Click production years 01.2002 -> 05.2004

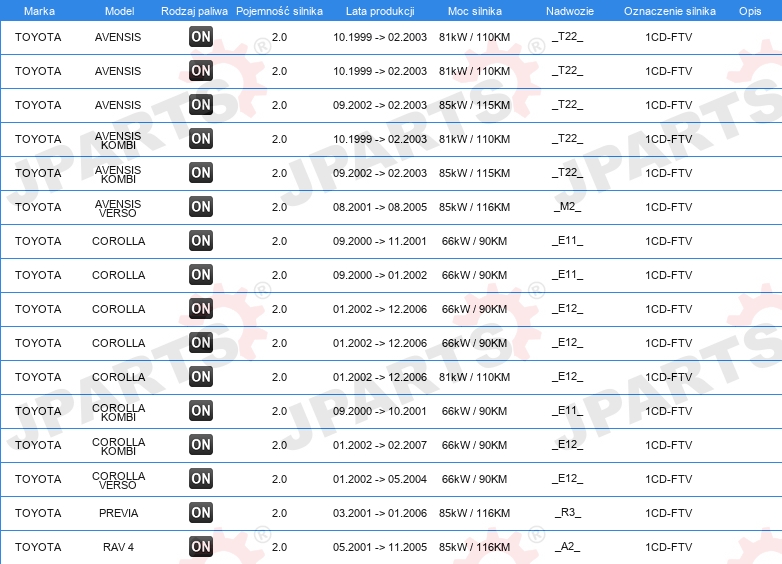[380, 479]
